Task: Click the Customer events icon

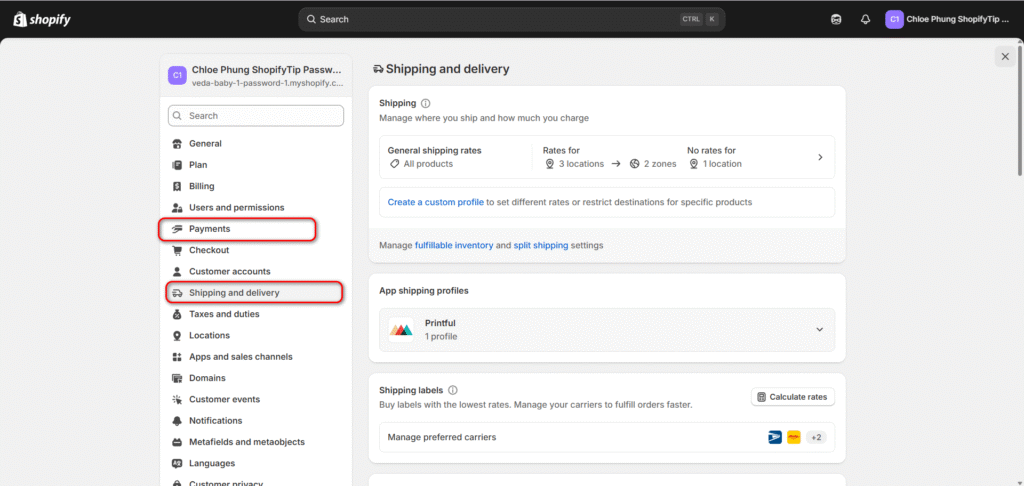Action: click(x=176, y=400)
